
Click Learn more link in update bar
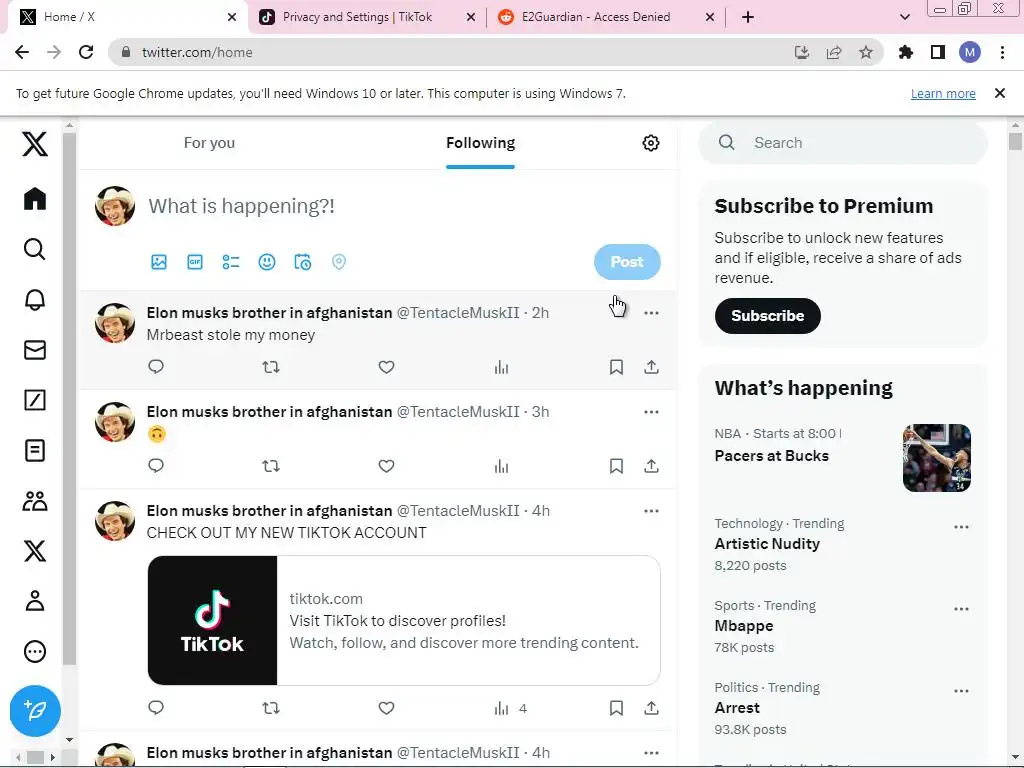click(x=943, y=93)
